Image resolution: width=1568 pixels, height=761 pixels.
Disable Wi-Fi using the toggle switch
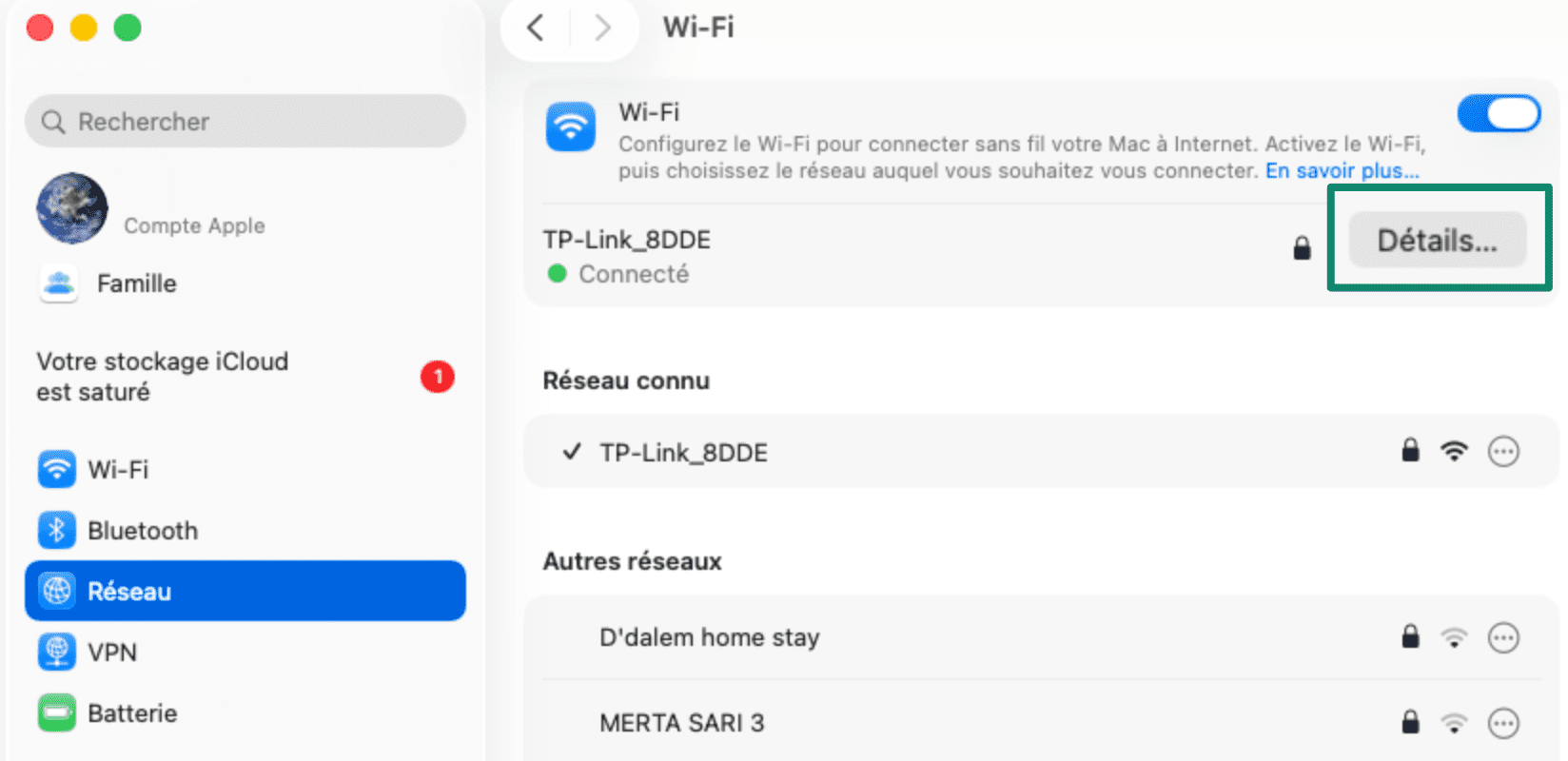click(1499, 113)
